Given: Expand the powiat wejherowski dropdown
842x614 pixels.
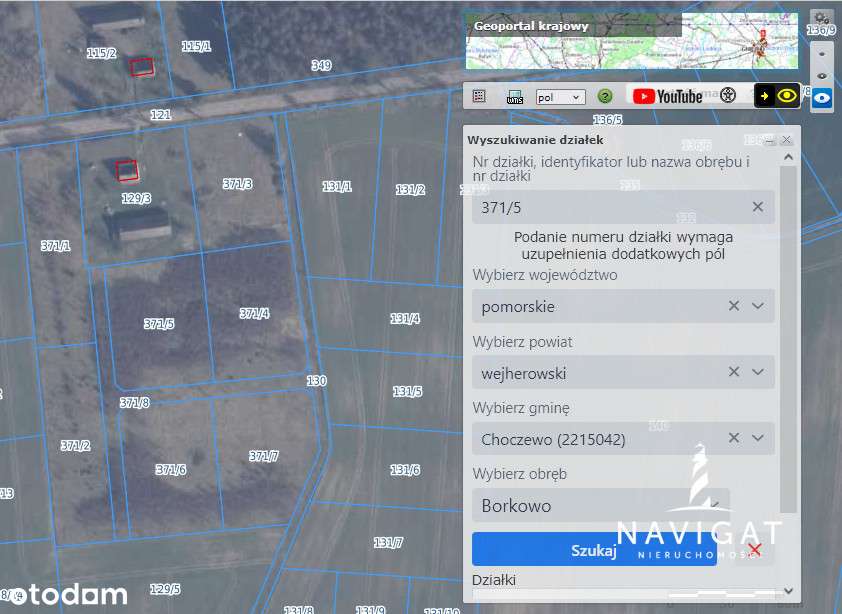Looking at the screenshot, I should 758,372.
